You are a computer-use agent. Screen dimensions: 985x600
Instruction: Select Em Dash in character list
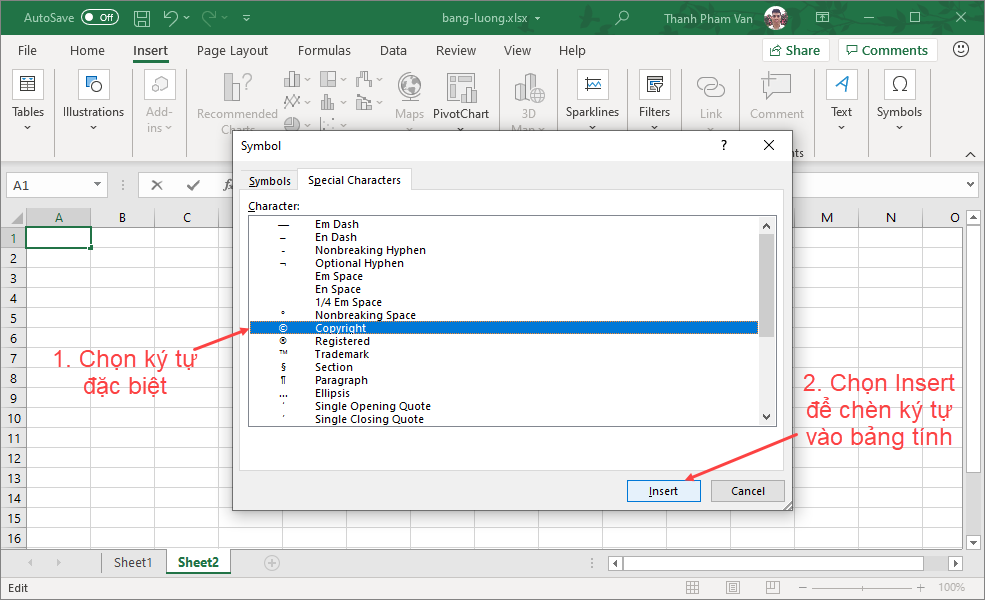pos(504,224)
